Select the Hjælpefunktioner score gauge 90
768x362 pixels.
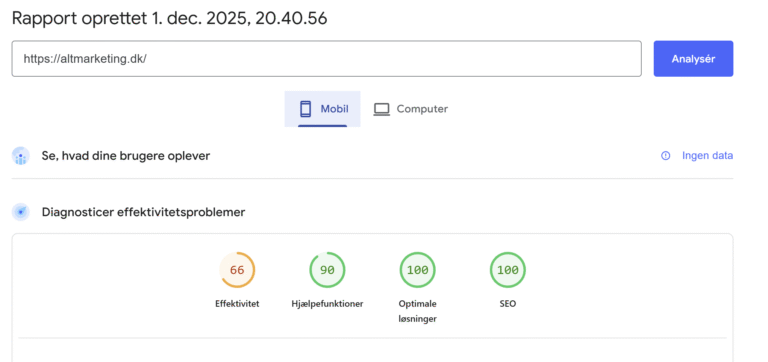(327, 270)
